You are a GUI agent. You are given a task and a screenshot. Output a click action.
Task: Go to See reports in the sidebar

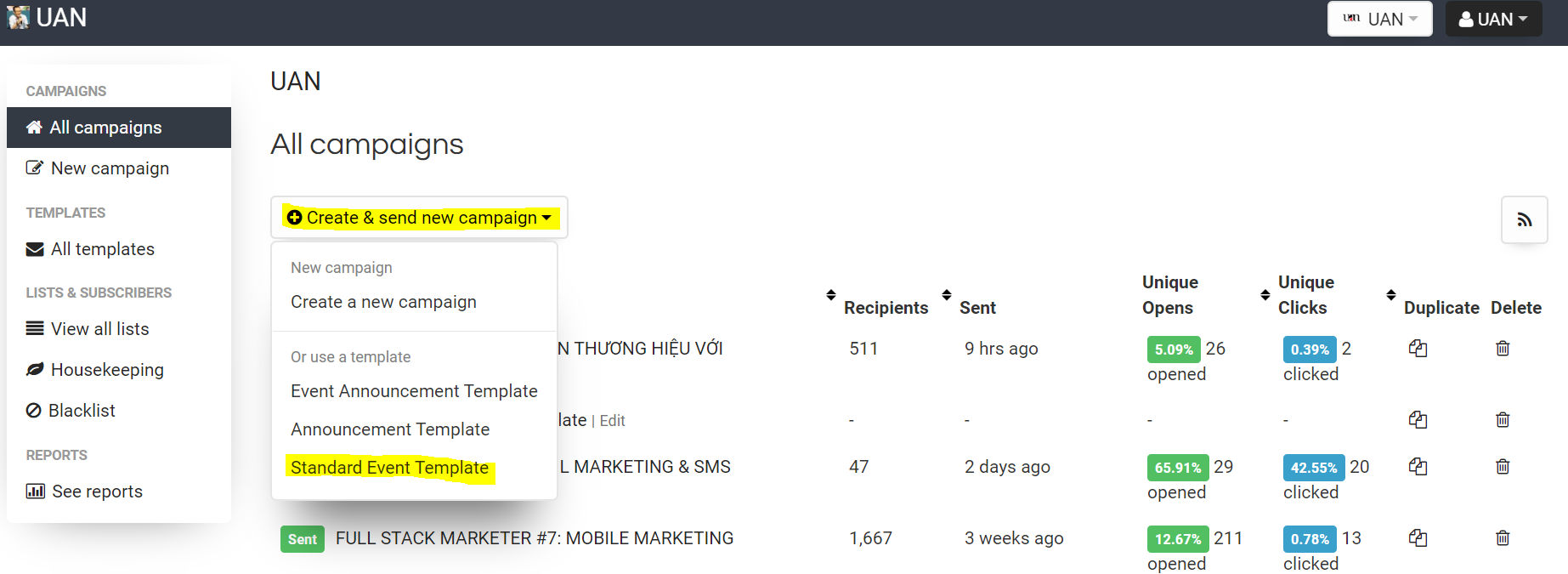97,492
